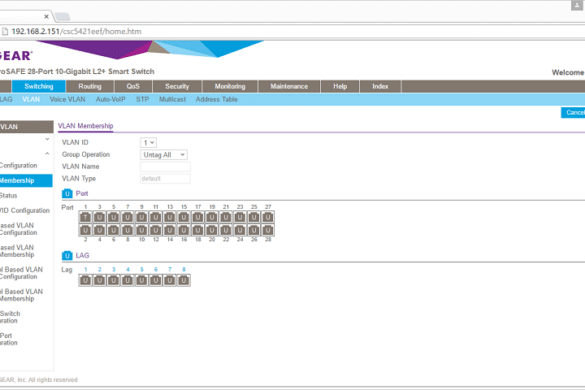
Task: Go to Multicast submenu
Action: pyautogui.click(x=172, y=99)
